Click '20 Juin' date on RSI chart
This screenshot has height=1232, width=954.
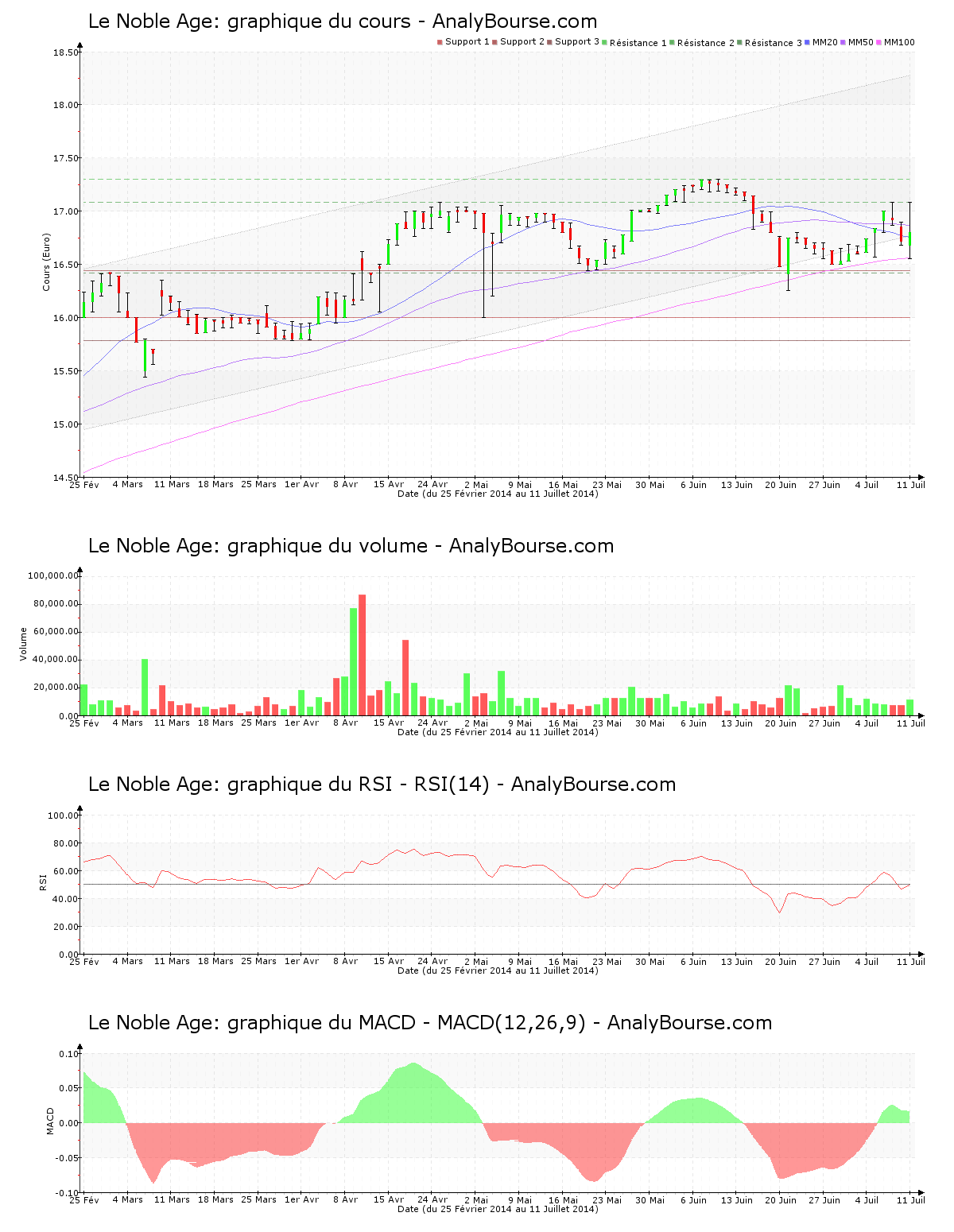(x=781, y=961)
